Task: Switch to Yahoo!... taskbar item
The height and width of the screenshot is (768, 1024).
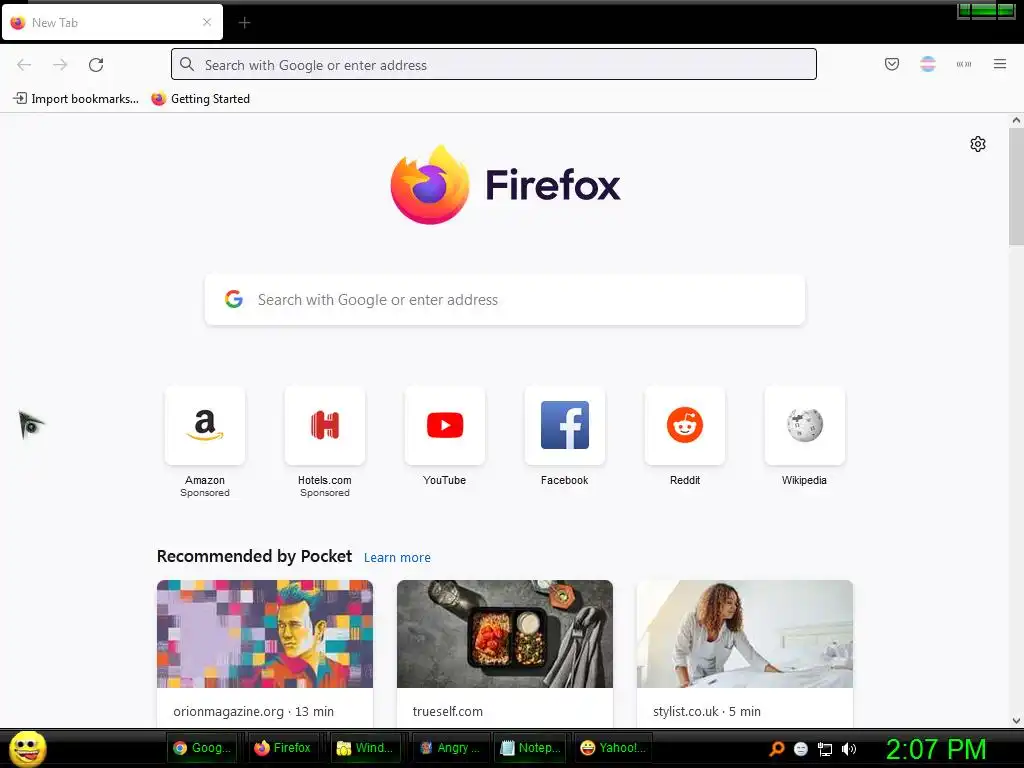Action: (x=613, y=748)
